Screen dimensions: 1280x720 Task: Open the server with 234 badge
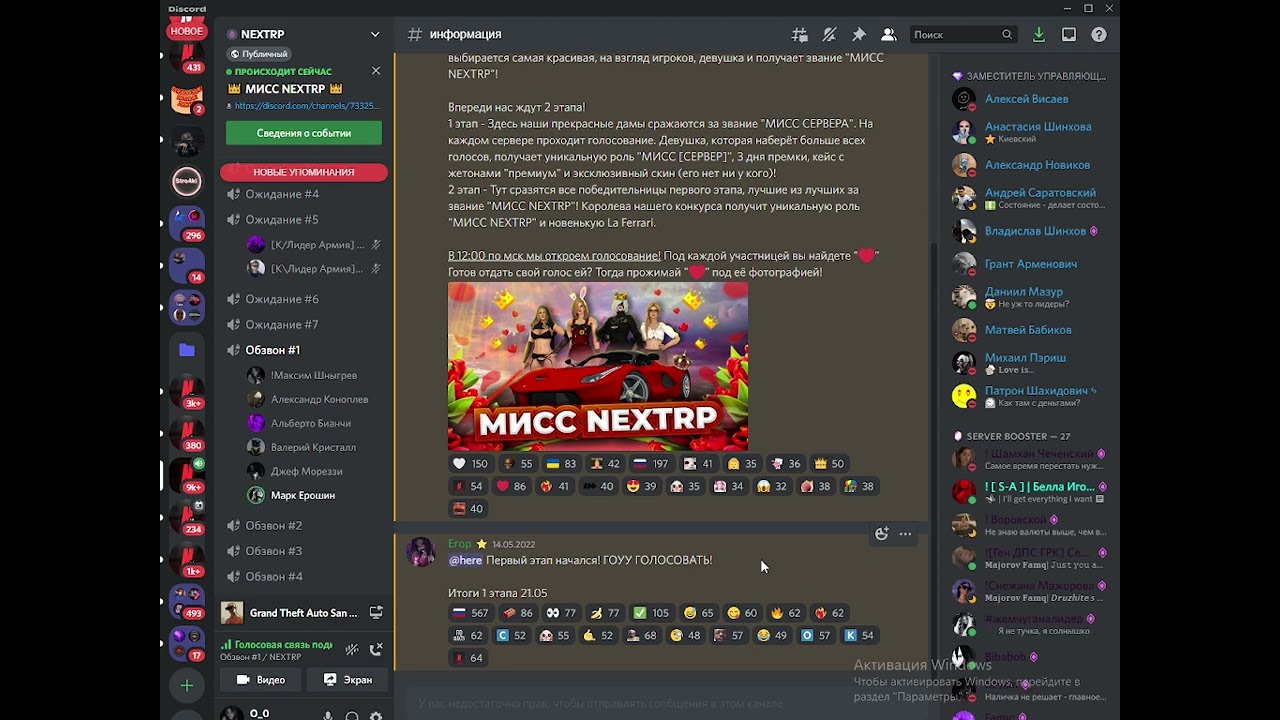pyautogui.click(x=186, y=516)
